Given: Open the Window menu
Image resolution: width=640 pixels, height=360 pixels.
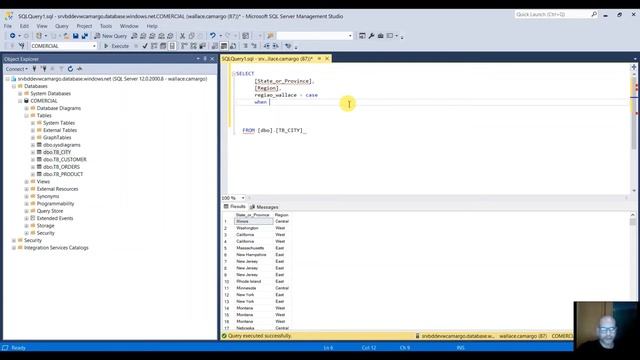Looking at the screenshot, I should click(129, 26).
